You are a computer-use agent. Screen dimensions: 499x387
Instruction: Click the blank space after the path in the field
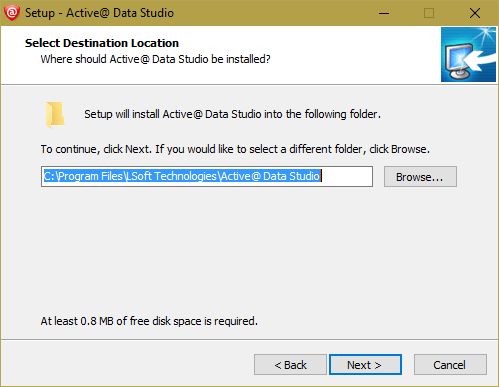click(x=347, y=177)
